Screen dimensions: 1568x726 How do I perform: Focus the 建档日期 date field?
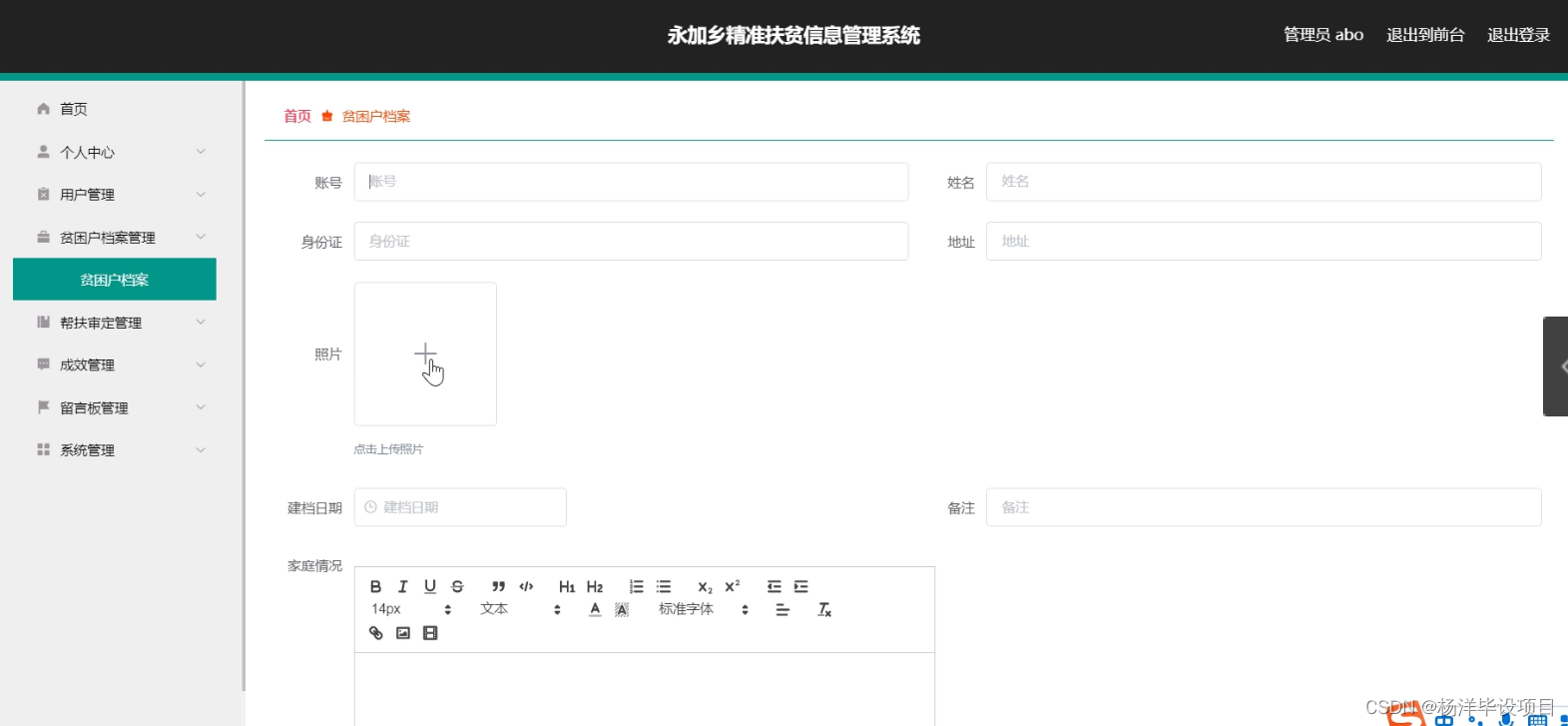point(460,507)
